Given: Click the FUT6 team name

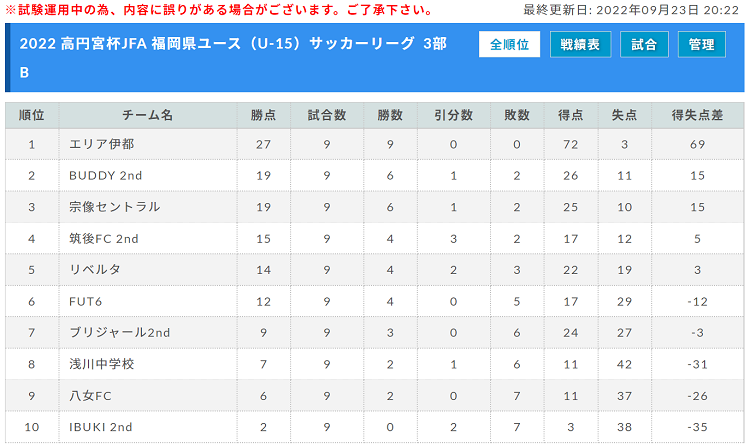Looking at the screenshot, I should click(86, 302).
